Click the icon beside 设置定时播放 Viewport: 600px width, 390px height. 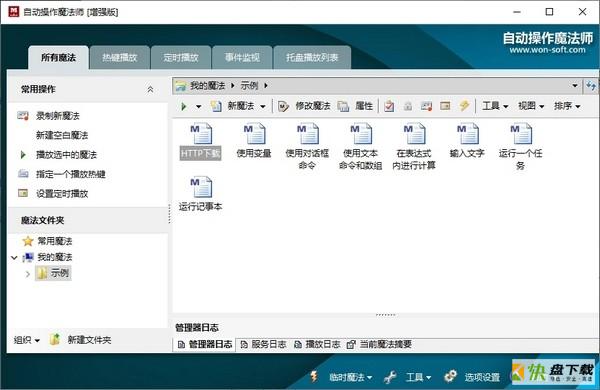pyautogui.click(x=23, y=193)
